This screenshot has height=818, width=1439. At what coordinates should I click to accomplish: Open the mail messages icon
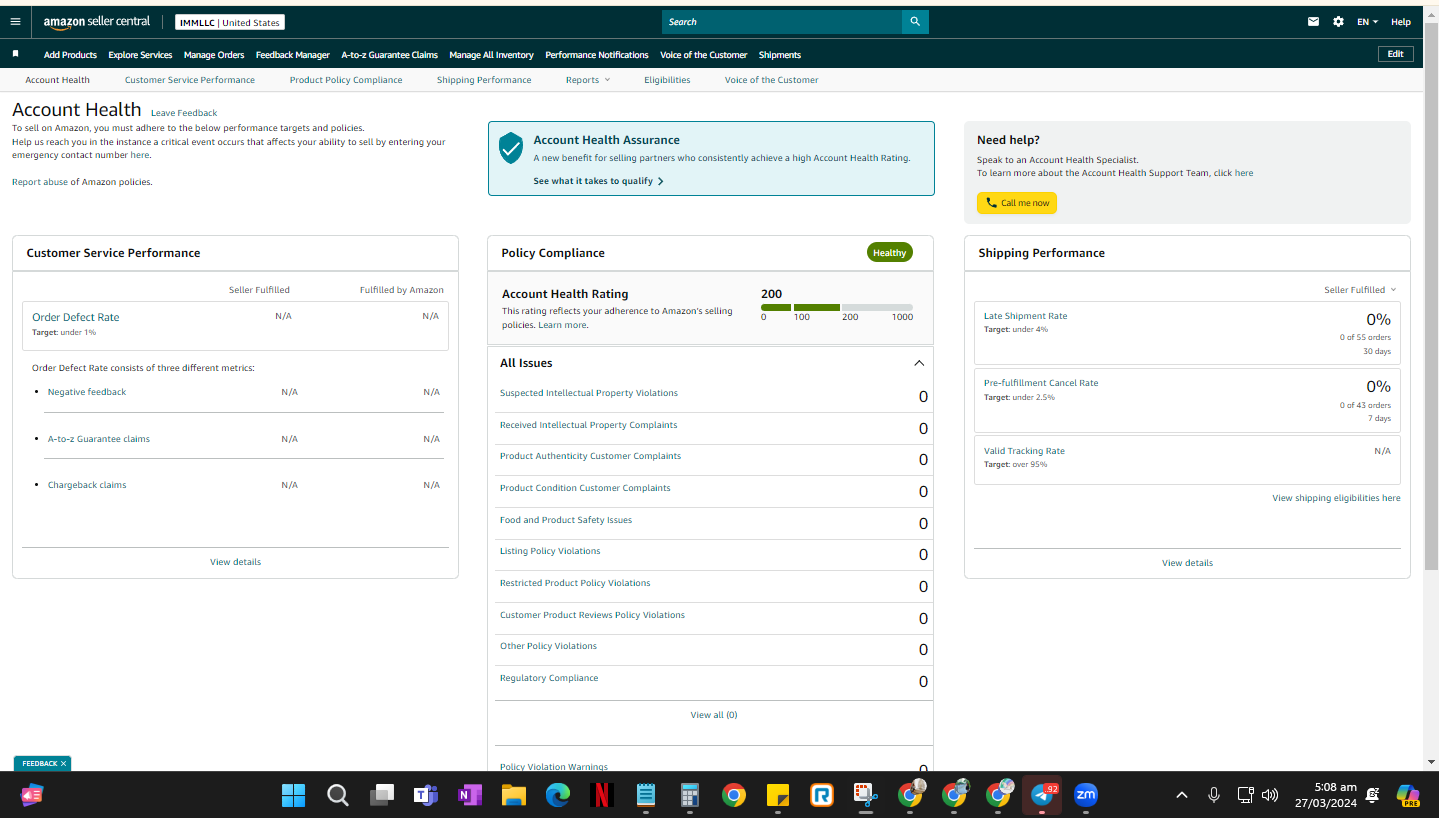point(1313,22)
